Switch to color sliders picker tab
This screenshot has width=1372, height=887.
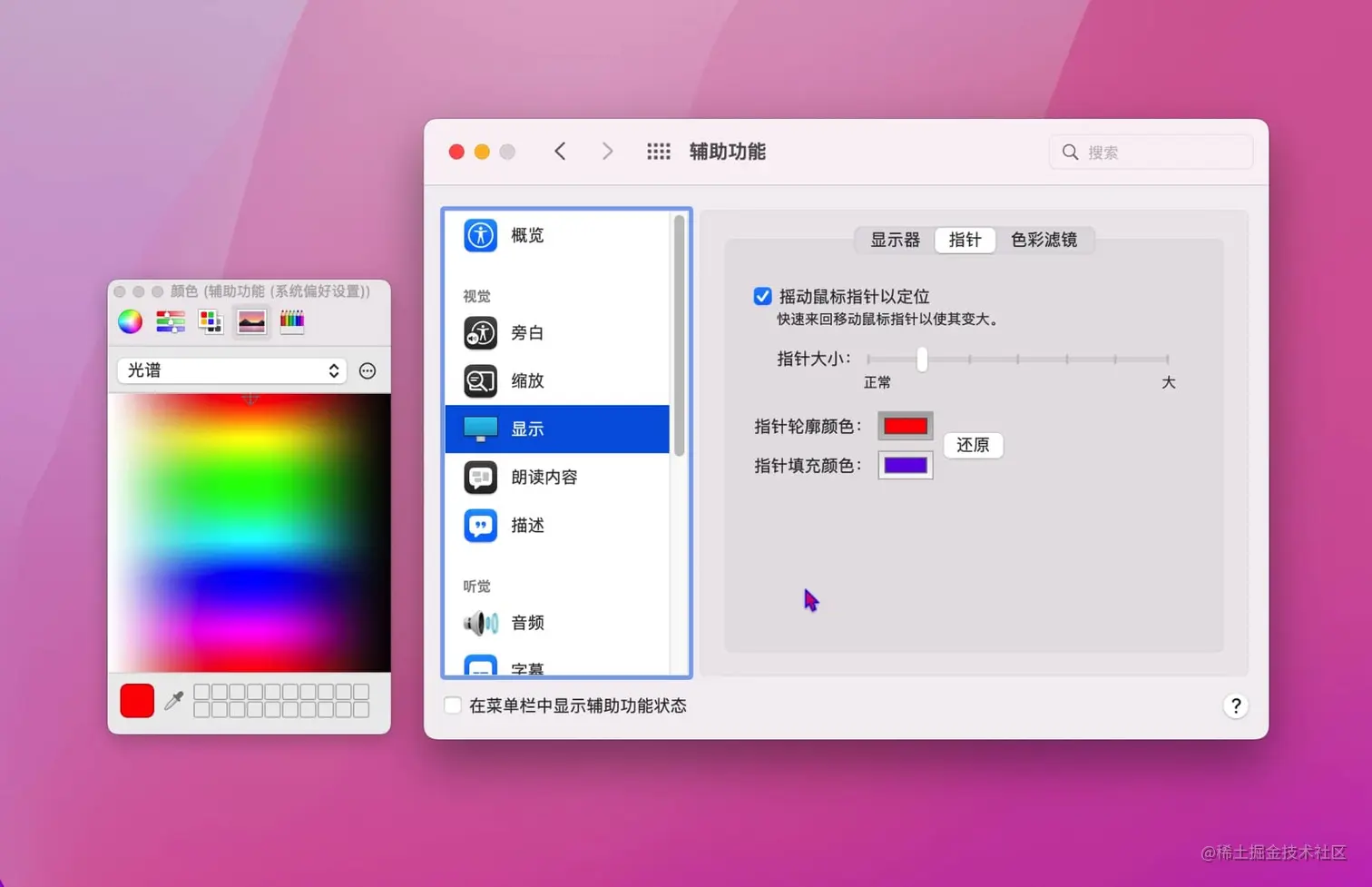pos(171,320)
